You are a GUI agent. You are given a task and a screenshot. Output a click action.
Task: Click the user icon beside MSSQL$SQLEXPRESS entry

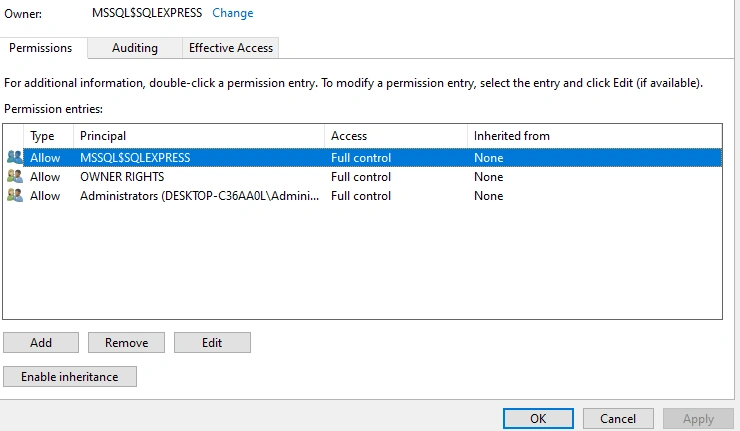[x=15, y=157]
